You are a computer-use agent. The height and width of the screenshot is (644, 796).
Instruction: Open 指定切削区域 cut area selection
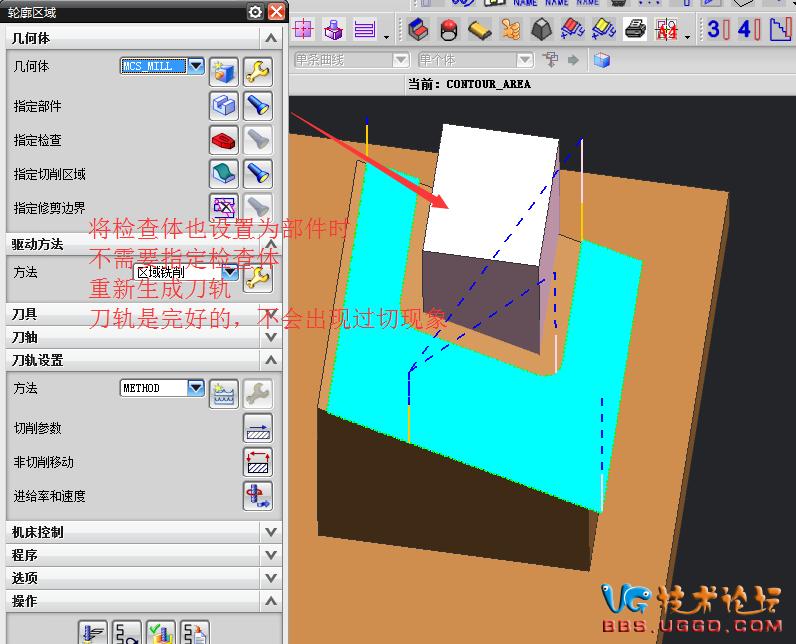pyautogui.click(x=223, y=173)
